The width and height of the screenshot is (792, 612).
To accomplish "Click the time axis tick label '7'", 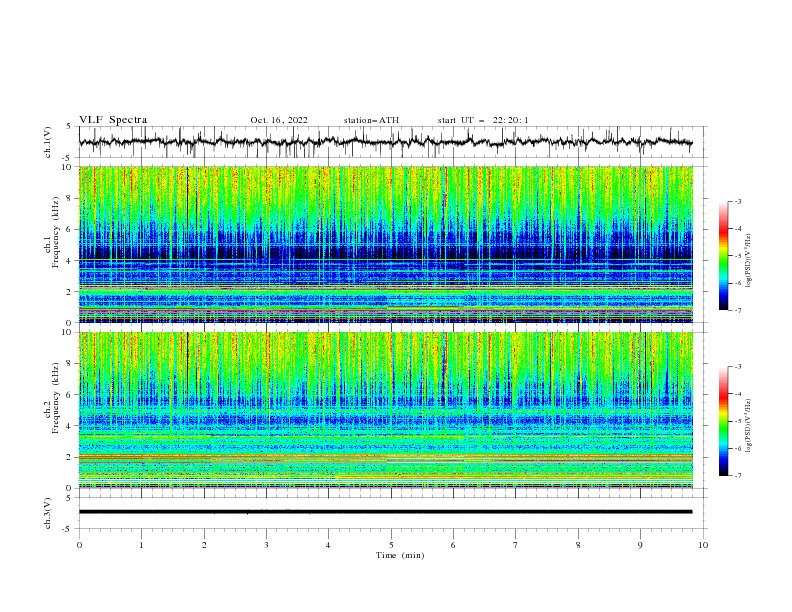I will pyautogui.click(x=516, y=545).
